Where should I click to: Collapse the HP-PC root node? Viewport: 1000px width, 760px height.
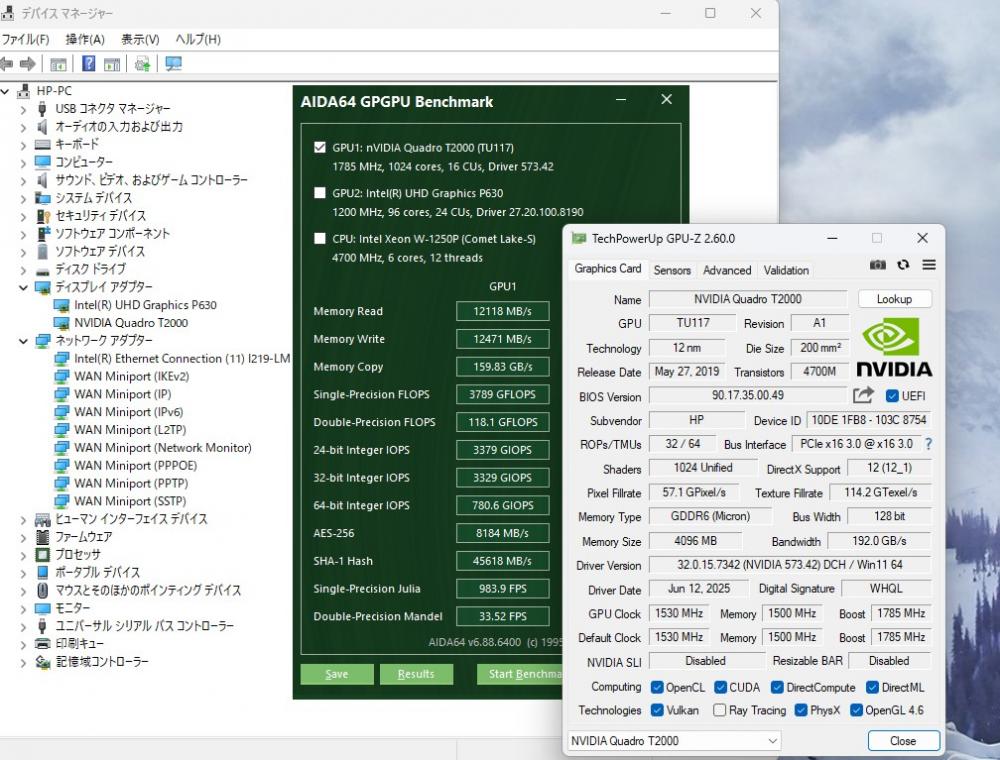(x=5, y=92)
